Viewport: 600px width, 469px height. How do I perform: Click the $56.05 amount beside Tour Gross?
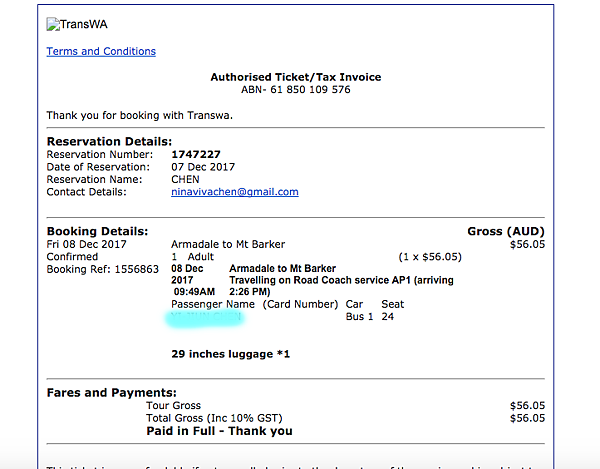tap(527, 405)
